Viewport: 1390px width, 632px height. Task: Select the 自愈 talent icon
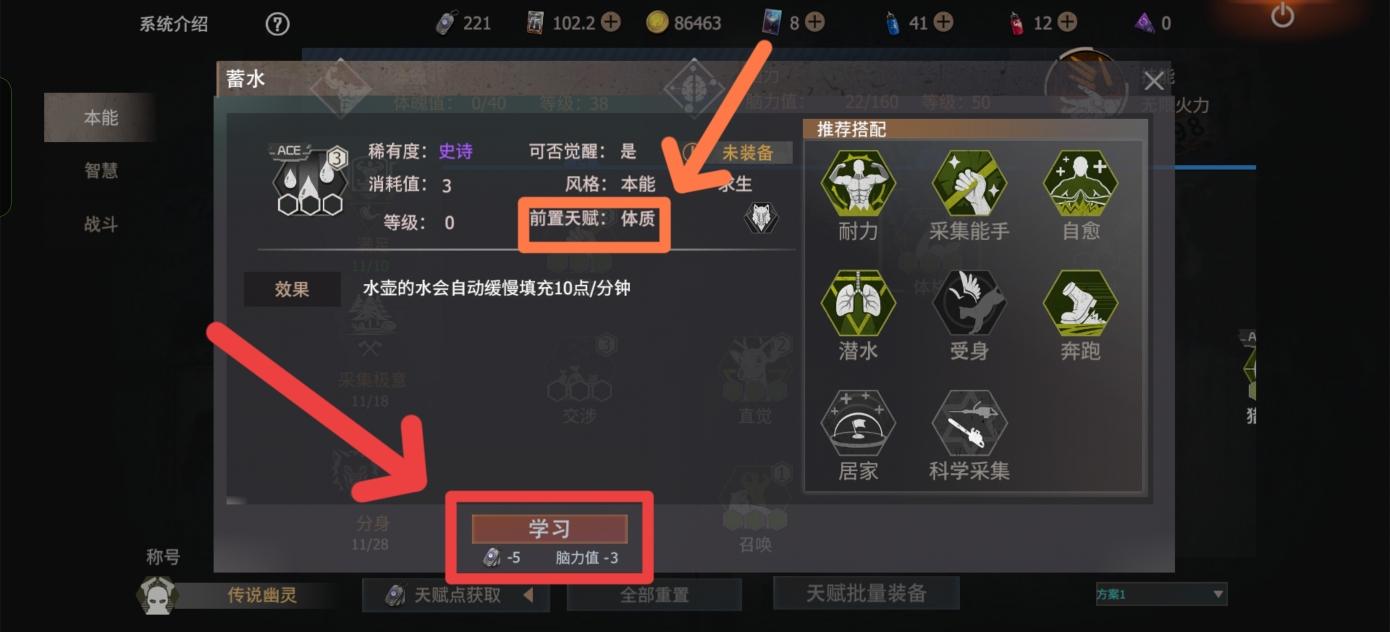(1080, 183)
